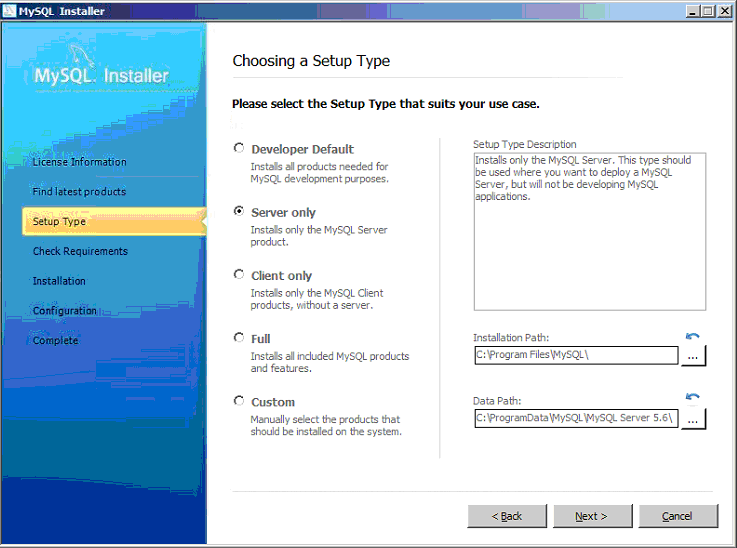Image resolution: width=737 pixels, height=548 pixels.
Task: Click the 'Installation Path:' label
Action: 511,337
